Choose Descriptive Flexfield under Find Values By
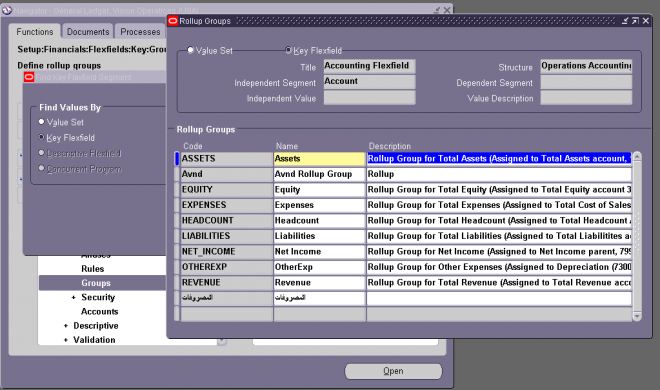 tap(41, 153)
